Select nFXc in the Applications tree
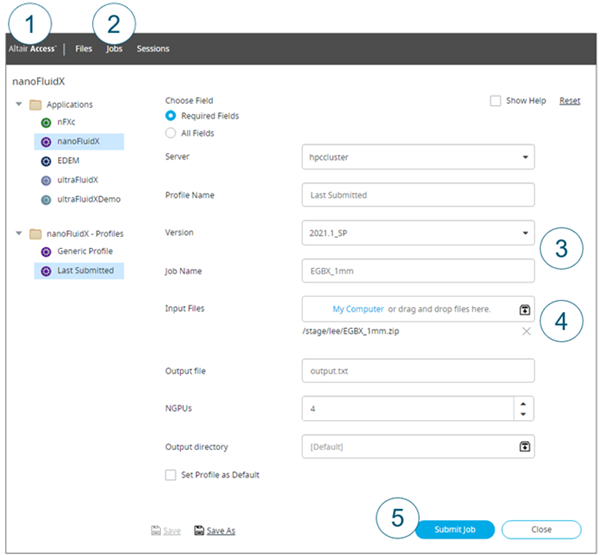 (x=66, y=122)
